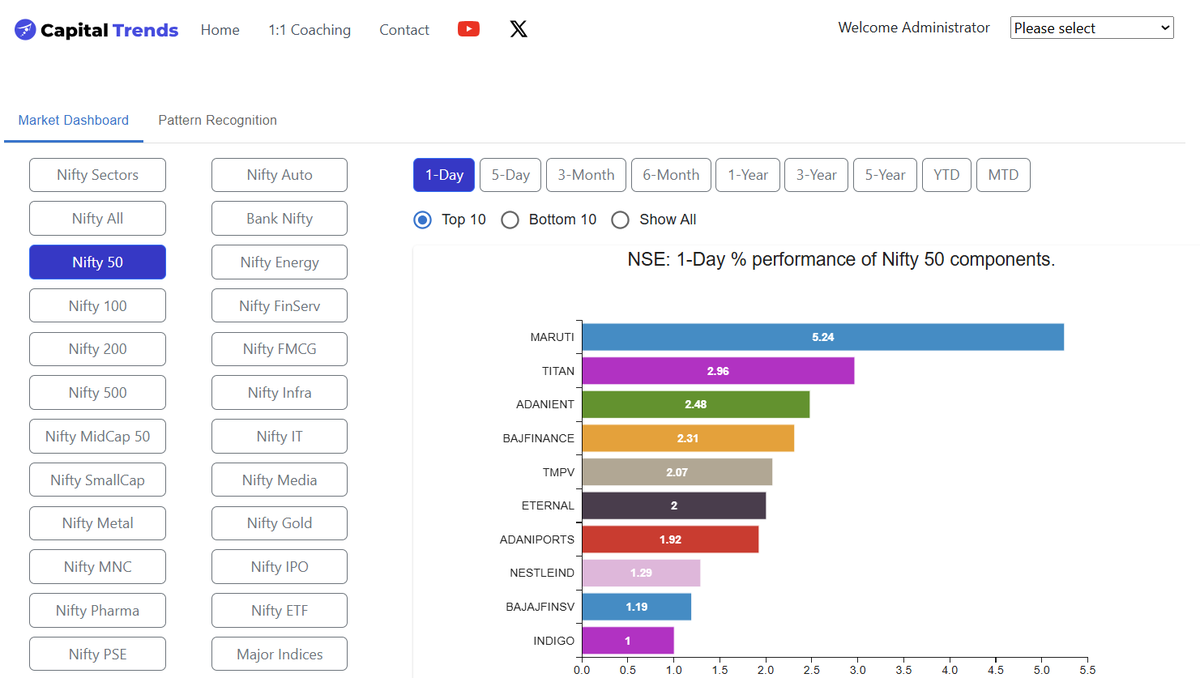This screenshot has height=678, width=1200.
Task: Switch to the Market Dashboard tab
Action: pyautogui.click(x=73, y=120)
